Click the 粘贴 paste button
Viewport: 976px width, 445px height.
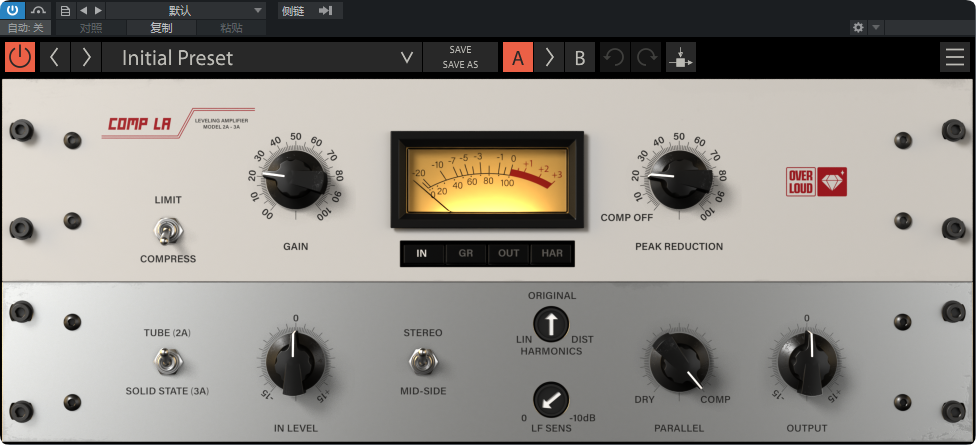(232, 27)
